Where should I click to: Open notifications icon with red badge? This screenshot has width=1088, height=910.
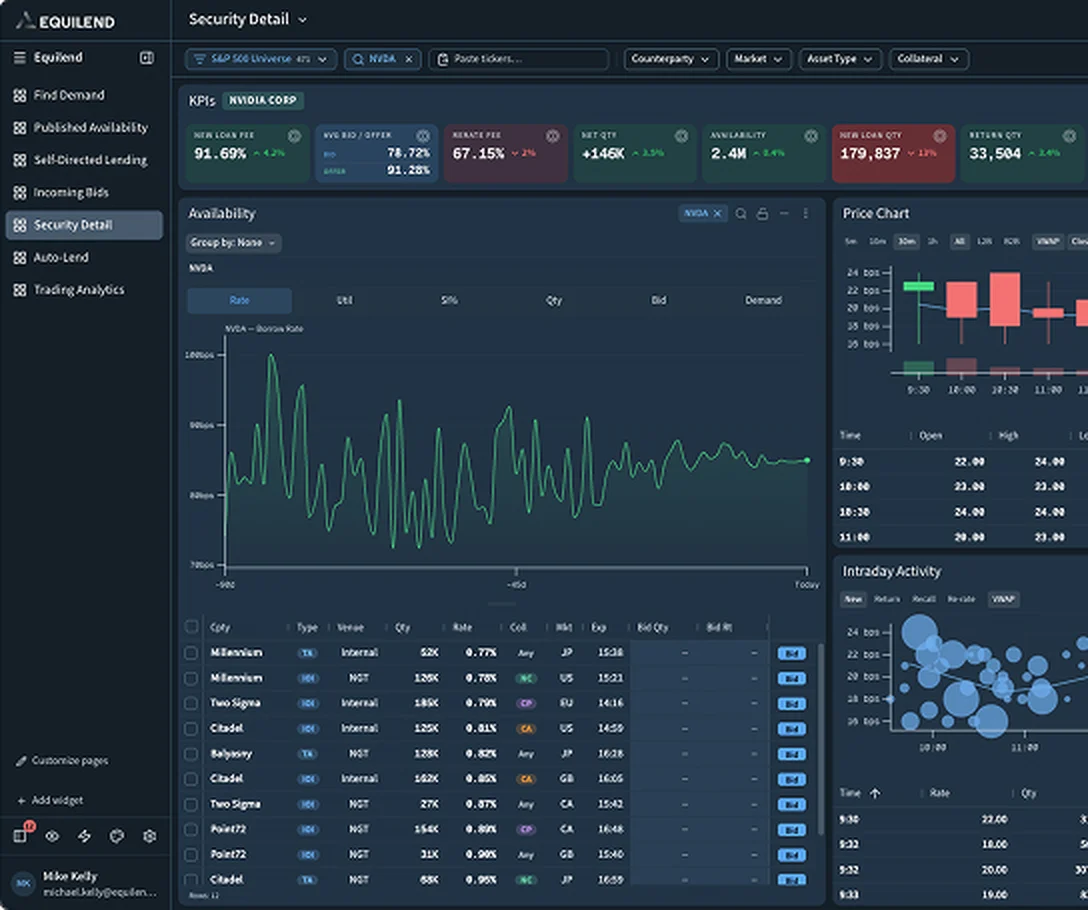(20, 836)
